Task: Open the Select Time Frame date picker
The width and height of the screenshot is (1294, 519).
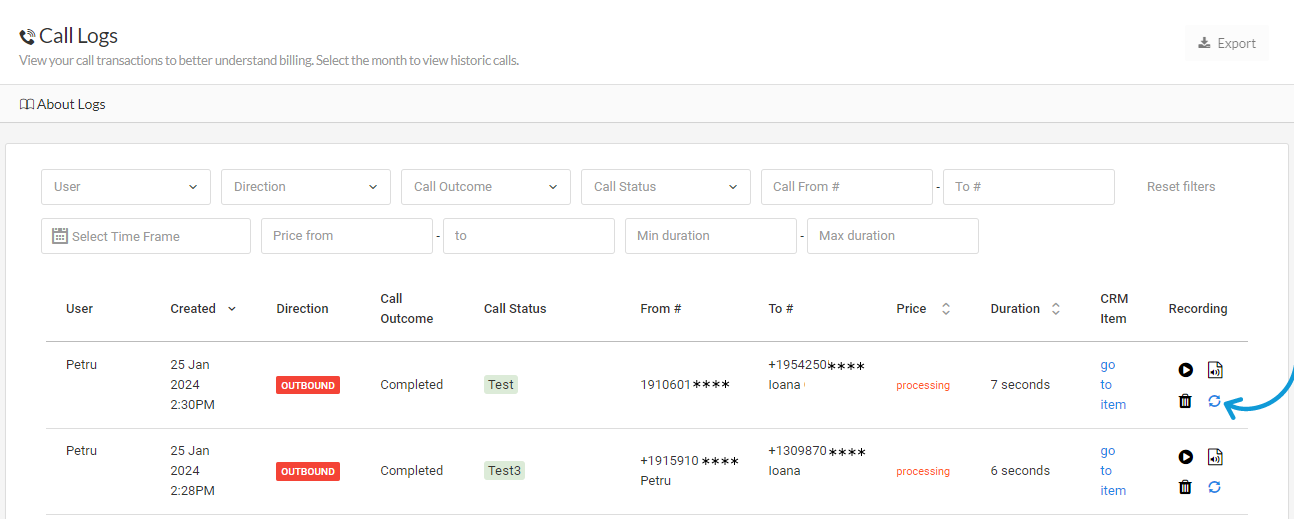Action: click(146, 237)
